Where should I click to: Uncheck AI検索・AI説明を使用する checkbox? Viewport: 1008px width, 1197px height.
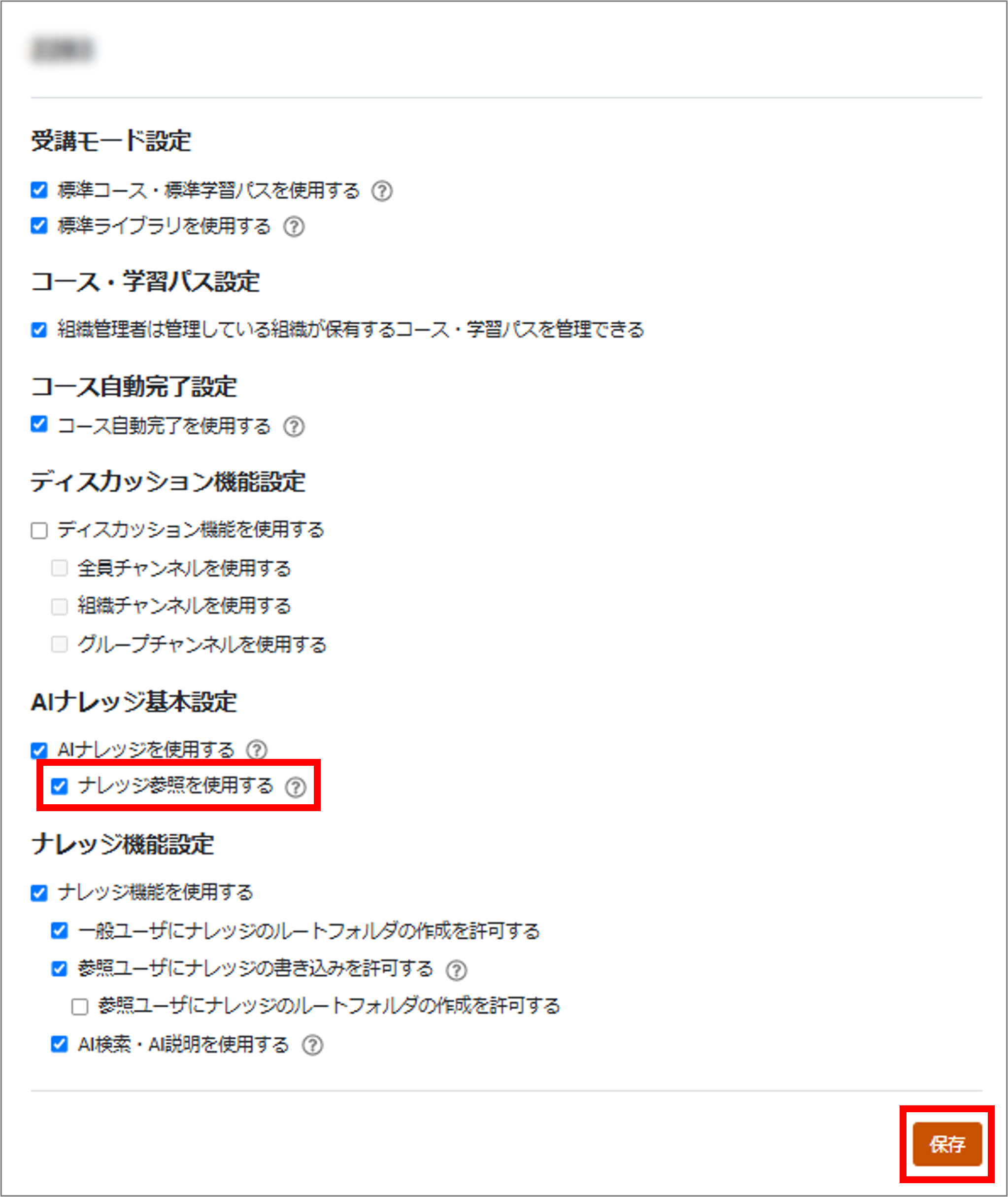(60, 1044)
